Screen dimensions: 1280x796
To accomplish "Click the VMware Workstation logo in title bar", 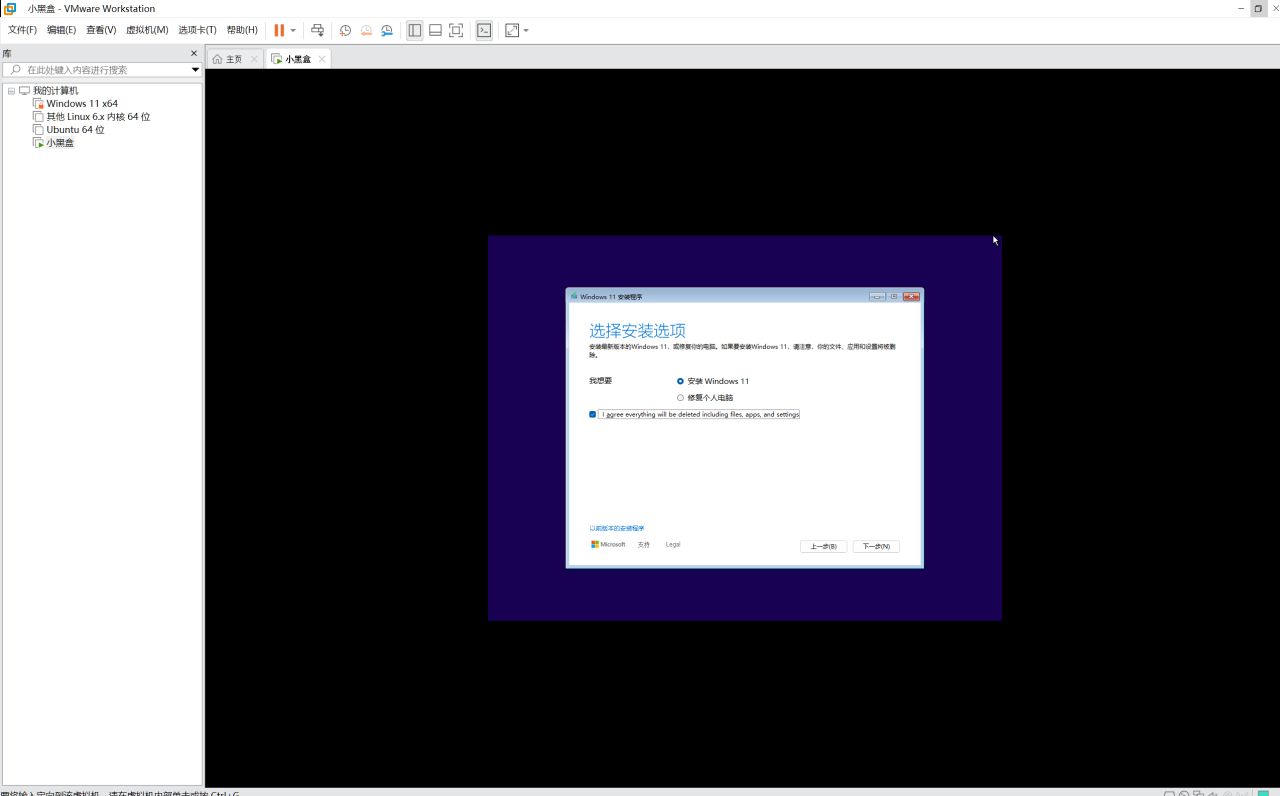I will click(x=10, y=8).
